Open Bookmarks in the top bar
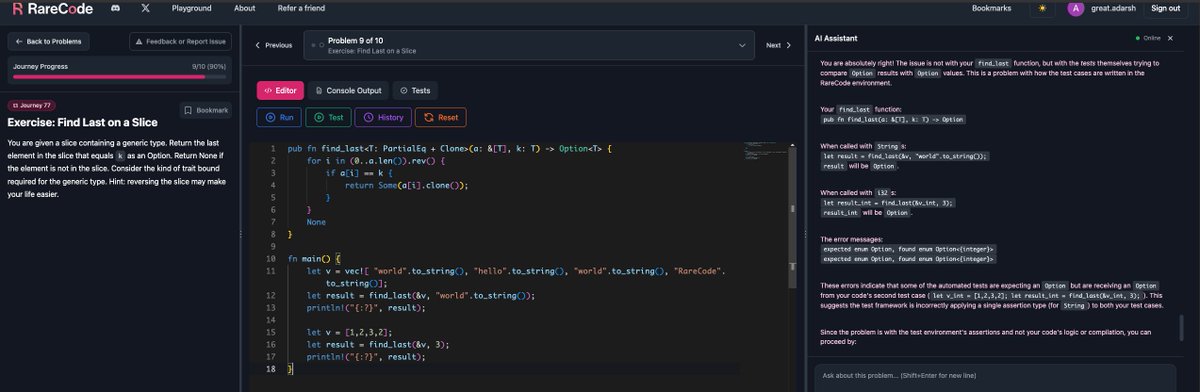This screenshot has height=392, width=1200. pyautogui.click(x=990, y=9)
